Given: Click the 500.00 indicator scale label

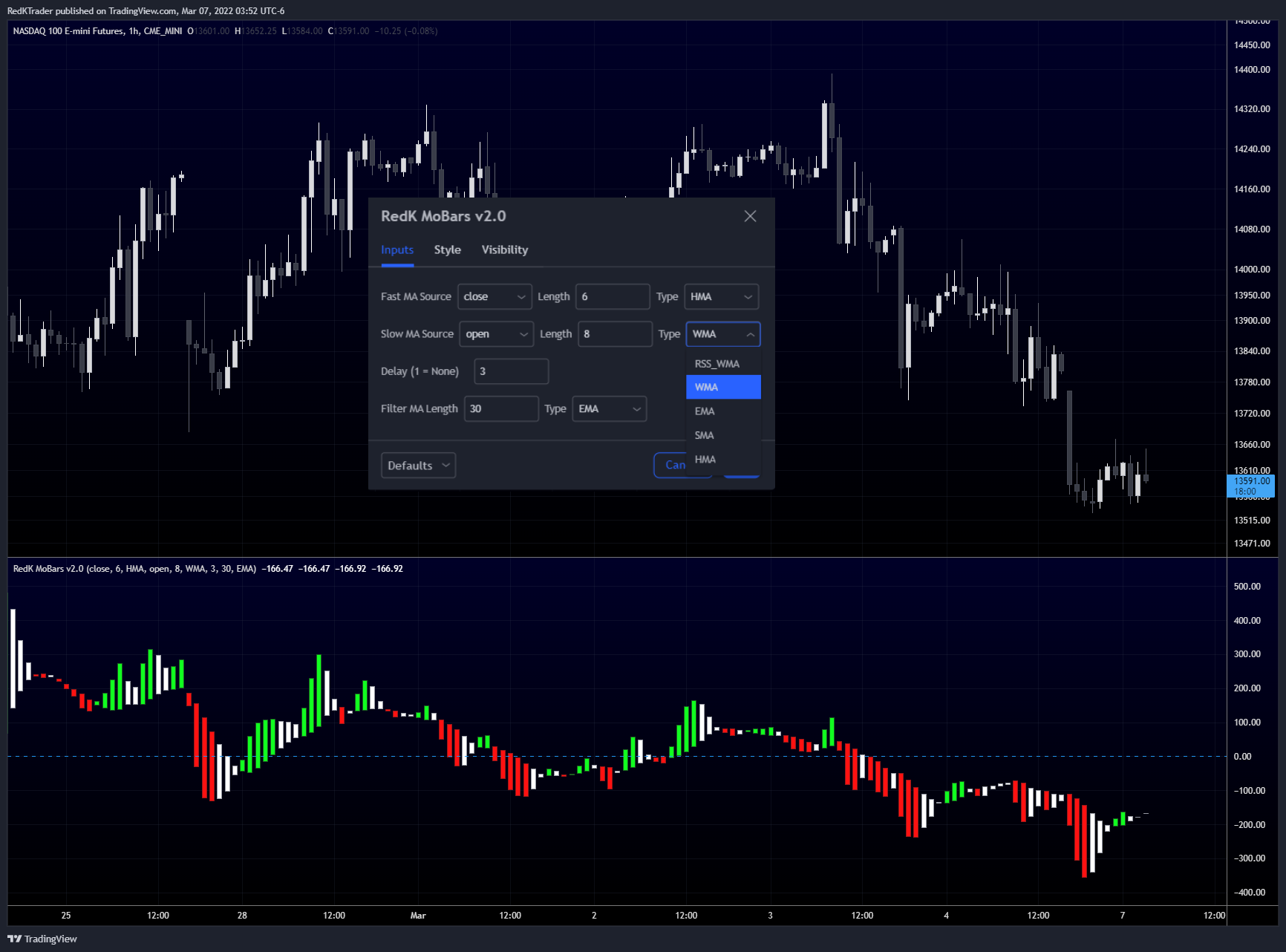Looking at the screenshot, I should pyautogui.click(x=1247, y=587).
